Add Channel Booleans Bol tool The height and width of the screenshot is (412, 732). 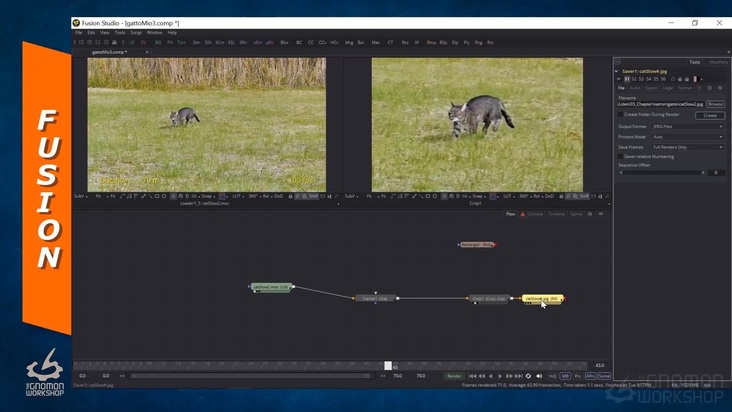pyautogui.click(x=361, y=42)
